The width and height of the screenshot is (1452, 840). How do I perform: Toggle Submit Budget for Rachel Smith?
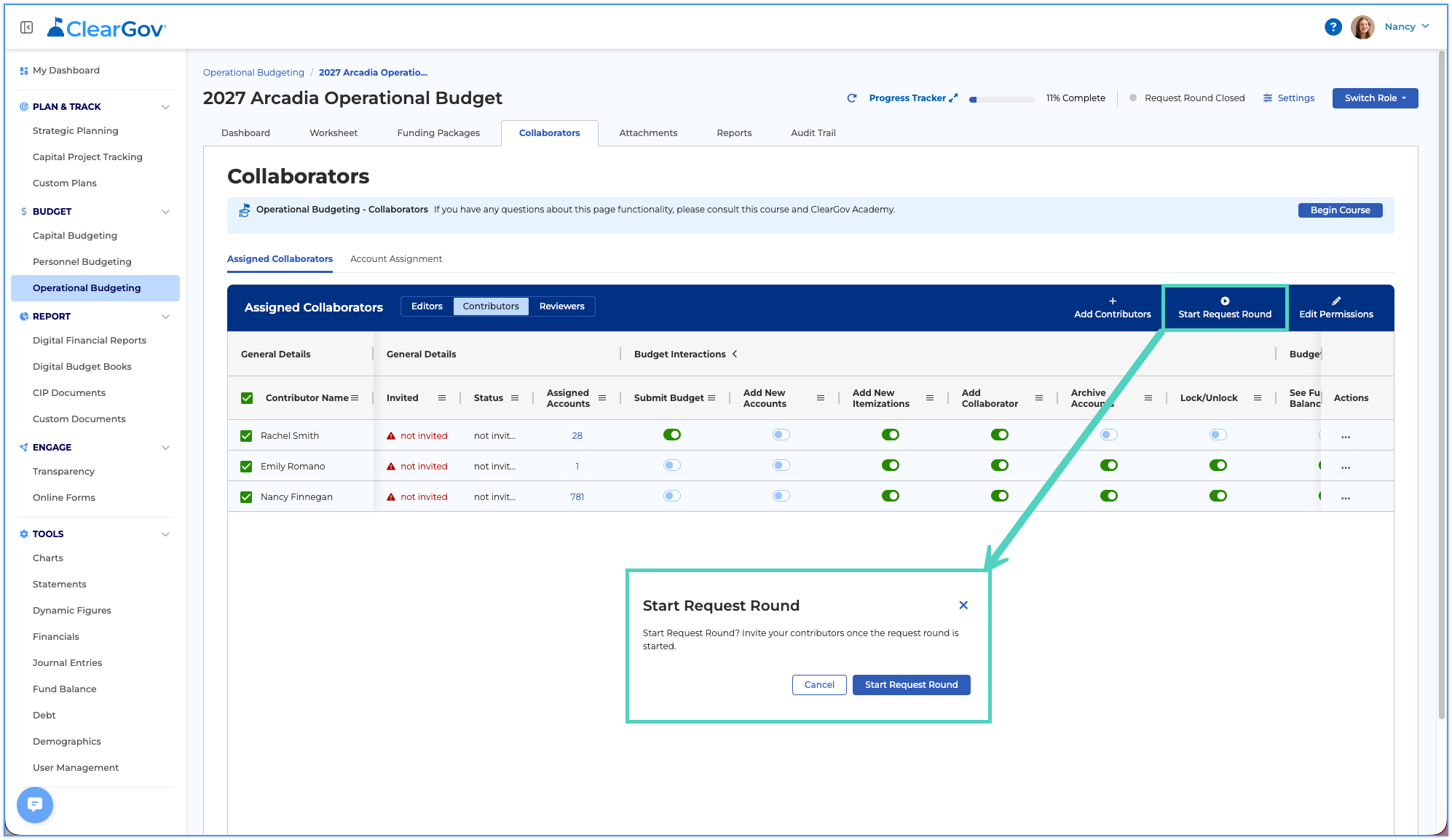[671, 435]
